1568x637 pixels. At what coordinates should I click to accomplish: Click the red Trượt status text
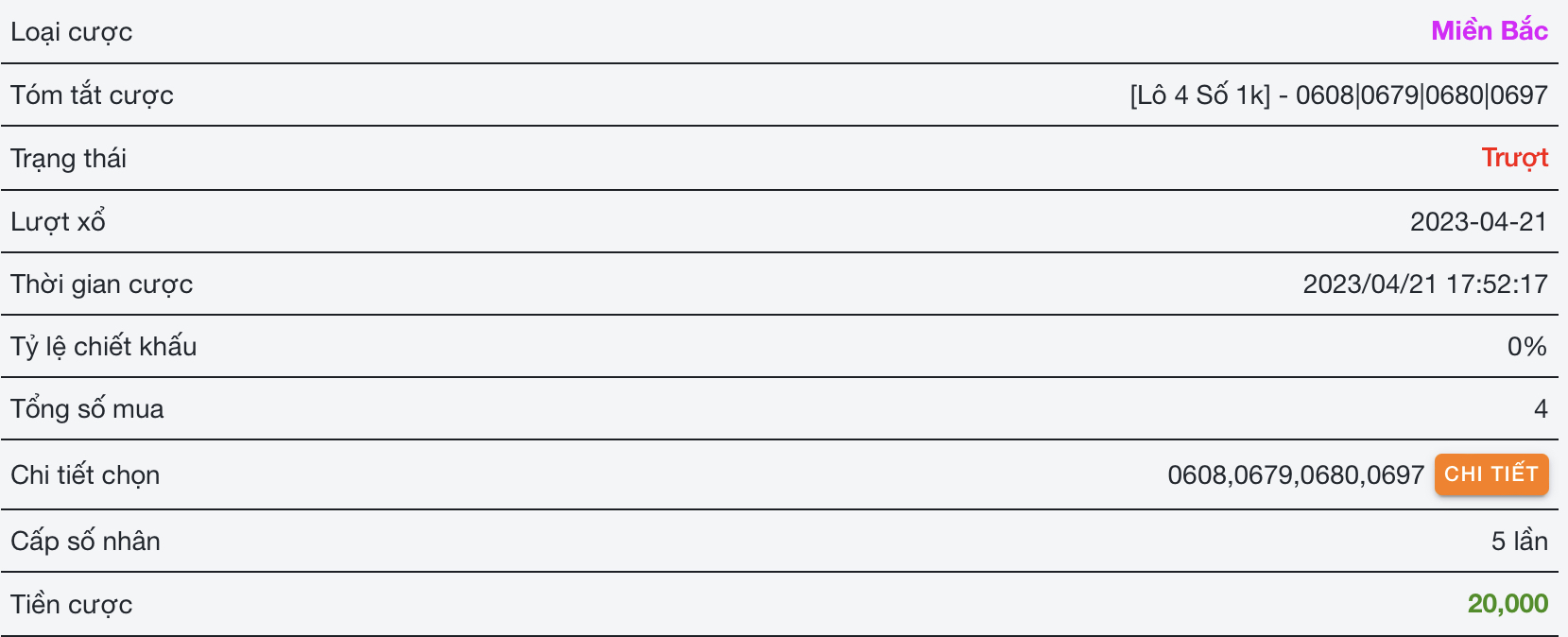1514,158
